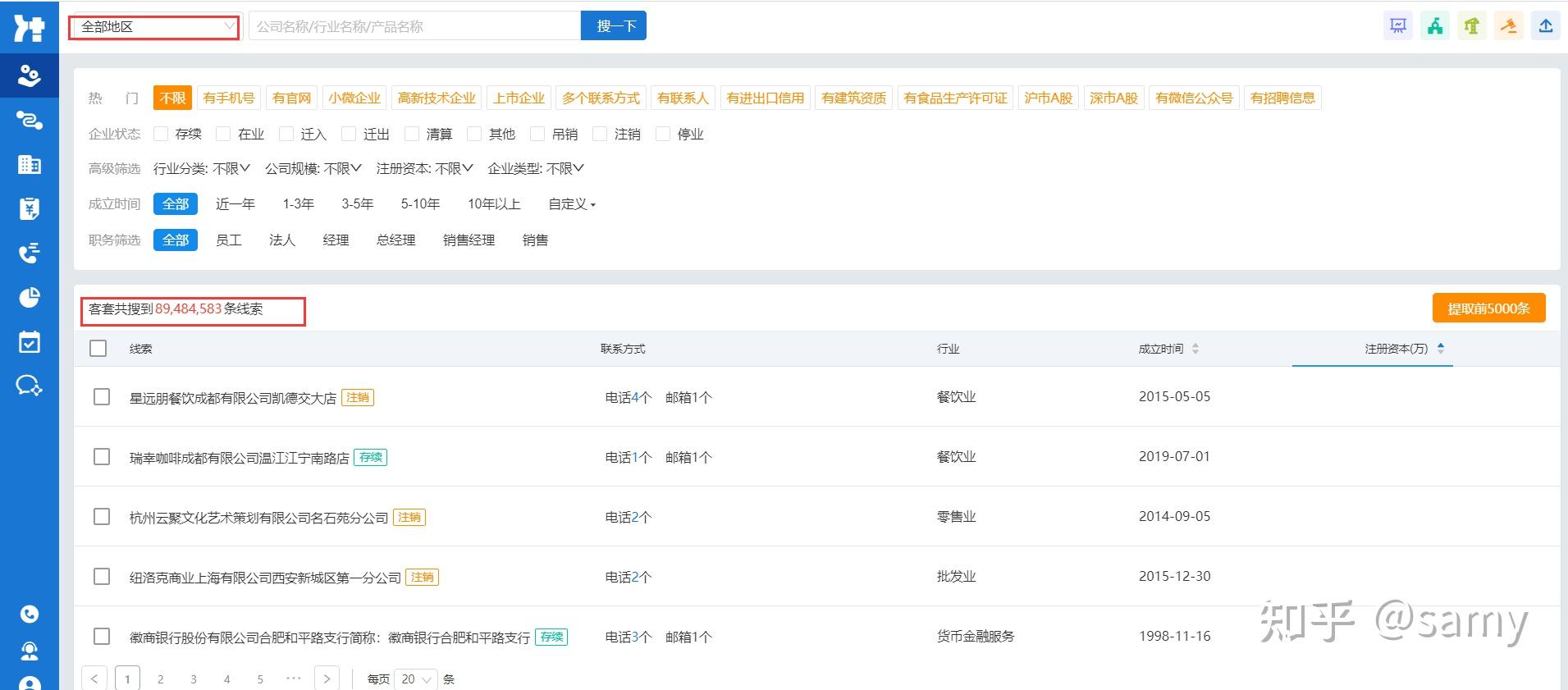Click the 搜一下 search button

[x=614, y=25]
